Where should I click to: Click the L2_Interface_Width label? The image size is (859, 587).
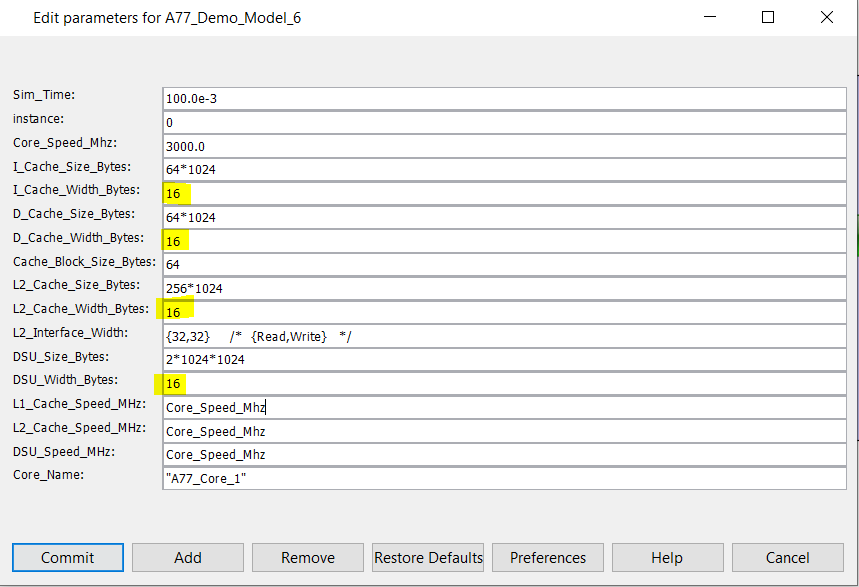pyautogui.click(x=70, y=333)
